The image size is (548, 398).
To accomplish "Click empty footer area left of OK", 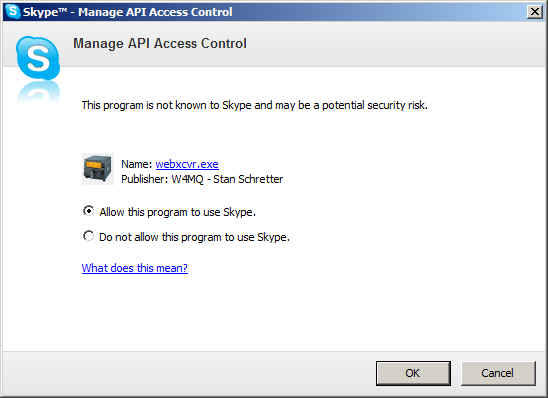I will 189,373.
